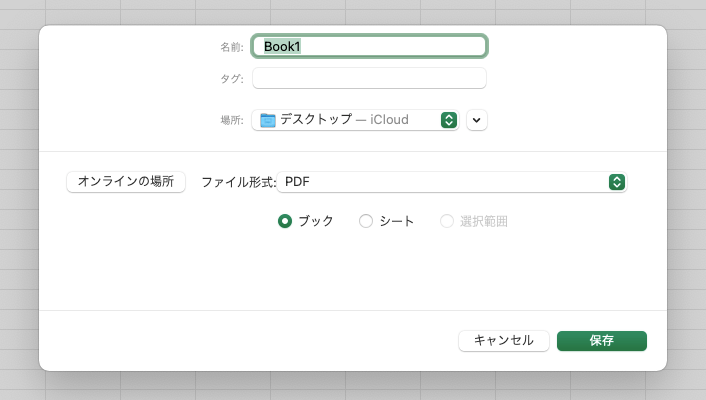Click the highlighted Book1 text

tap(282, 46)
